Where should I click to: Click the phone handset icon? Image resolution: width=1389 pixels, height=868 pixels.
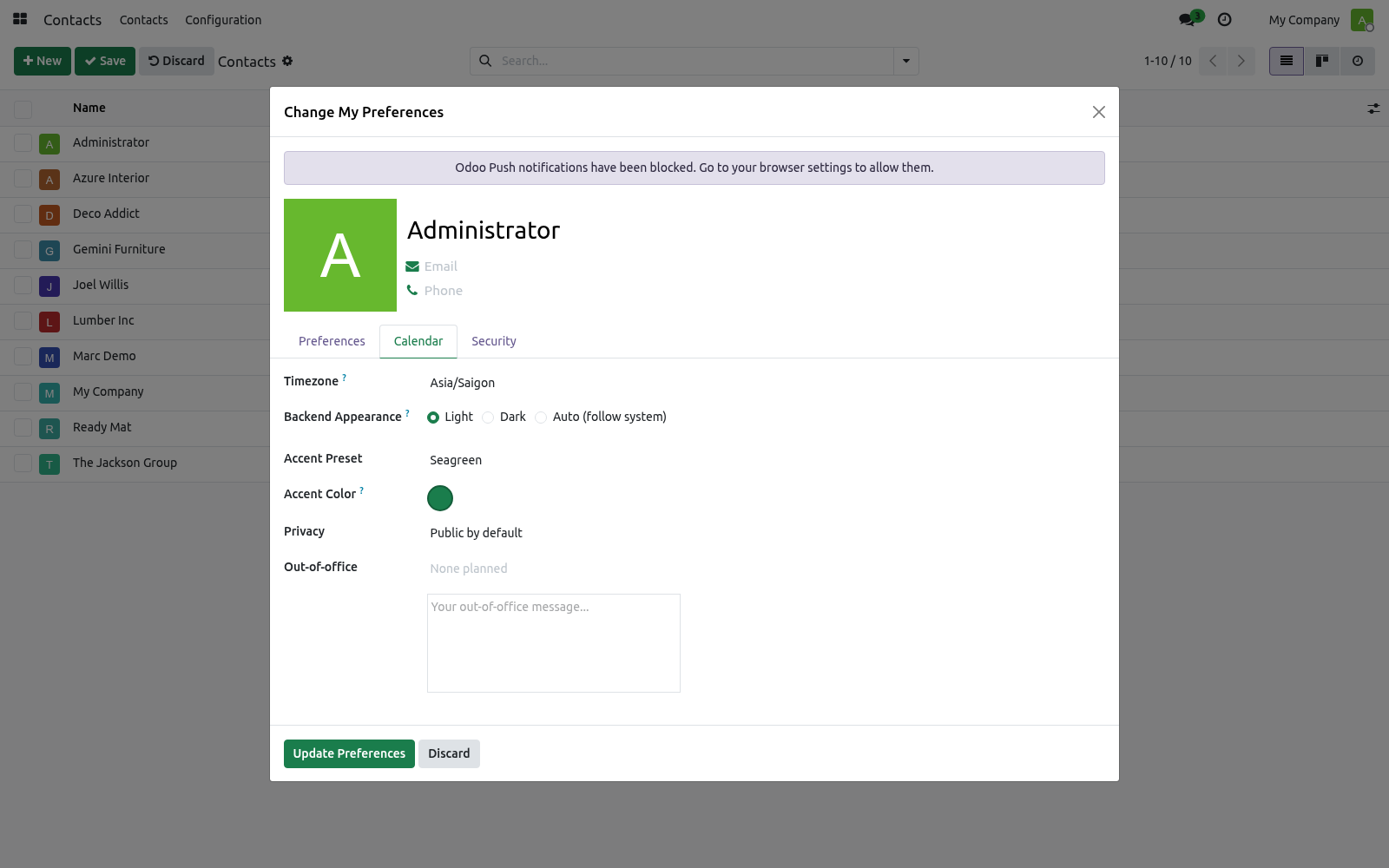(x=412, y=290)
